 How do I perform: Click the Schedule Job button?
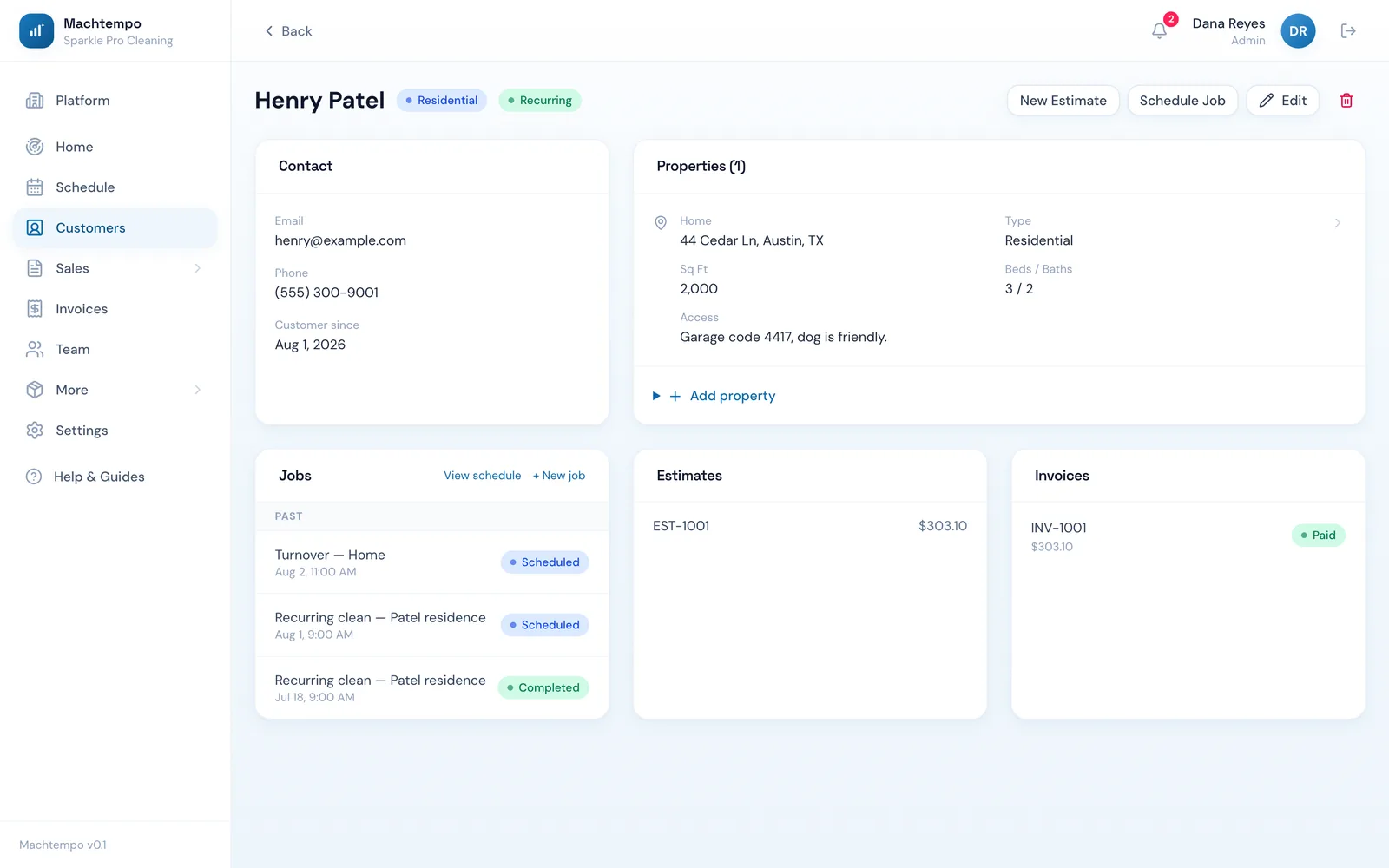click(1182, 101)
